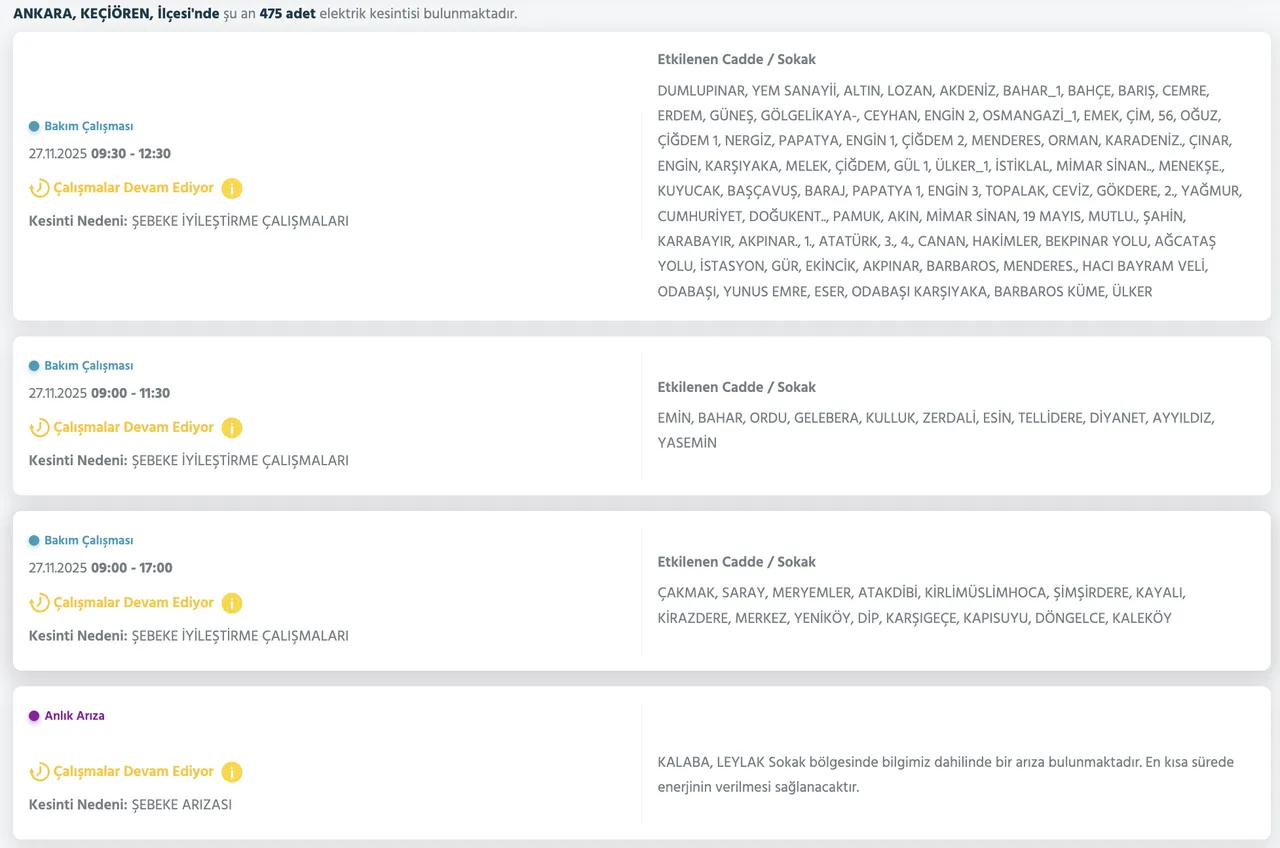Viewport: 1280px width, 848px height.
Task: Click Çalışmalar Devam Ediyor in the 09:30 - 12:30 card
Action: tap(133, 188)
